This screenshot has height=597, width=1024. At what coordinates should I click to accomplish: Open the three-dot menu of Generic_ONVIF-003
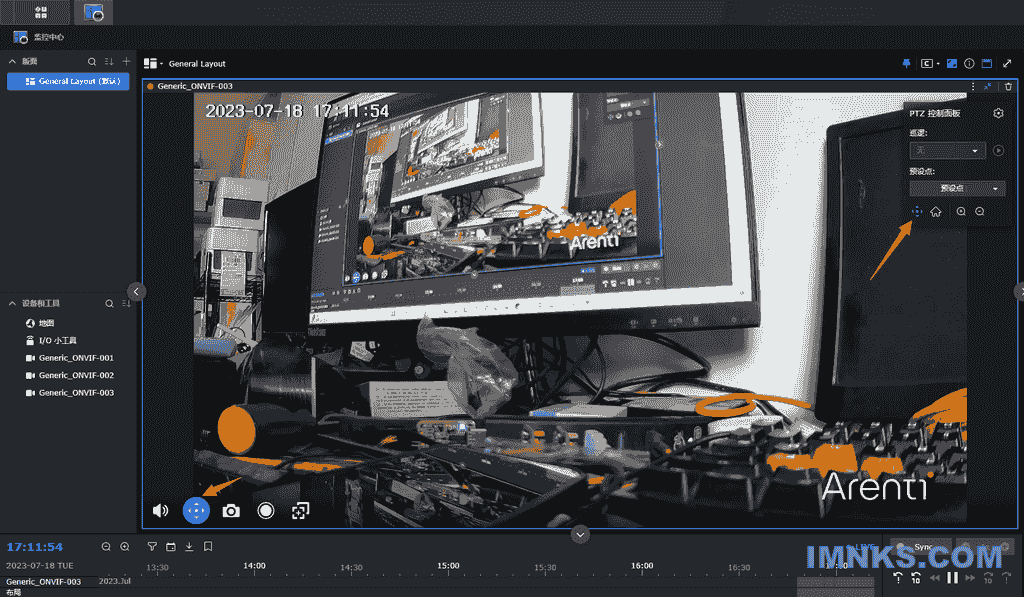(972, 86)
